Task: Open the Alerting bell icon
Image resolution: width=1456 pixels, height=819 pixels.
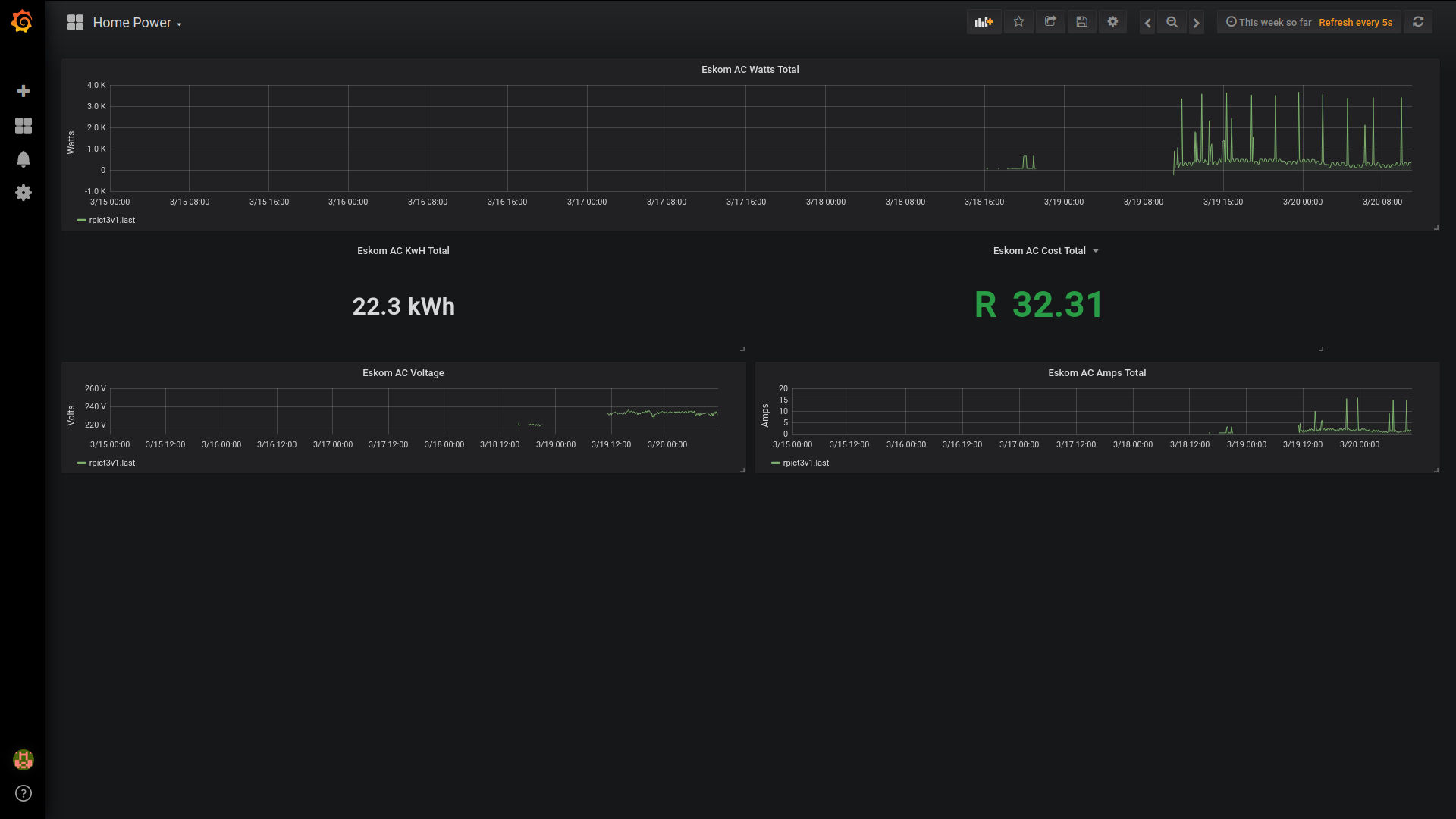Action: tap(24, 158)
